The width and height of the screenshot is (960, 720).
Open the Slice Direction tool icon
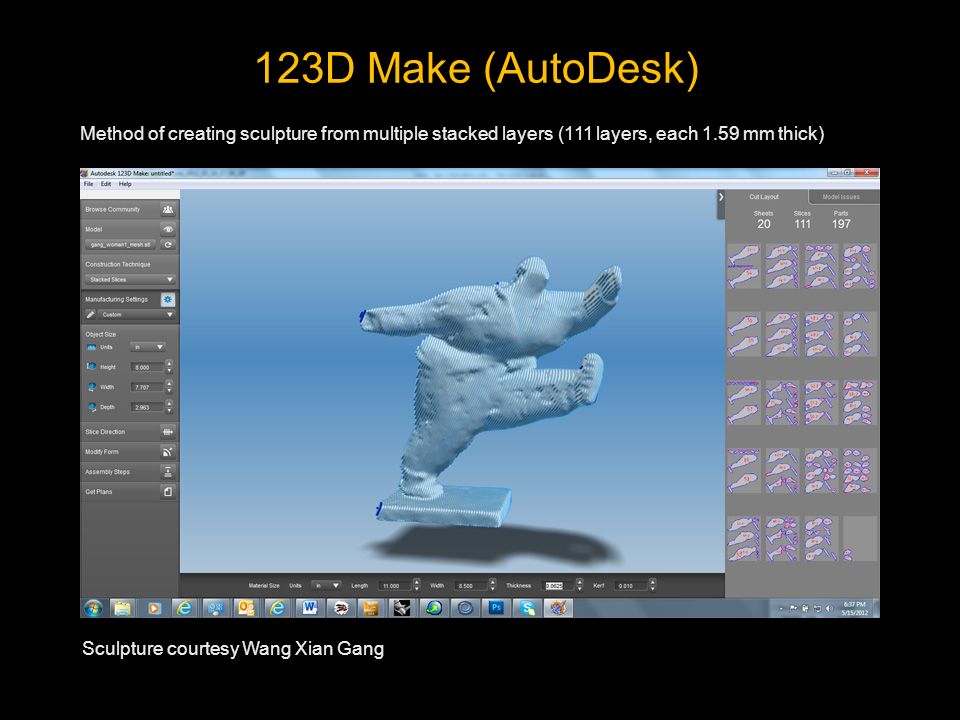pyautogui.click(x=168, y=432)
